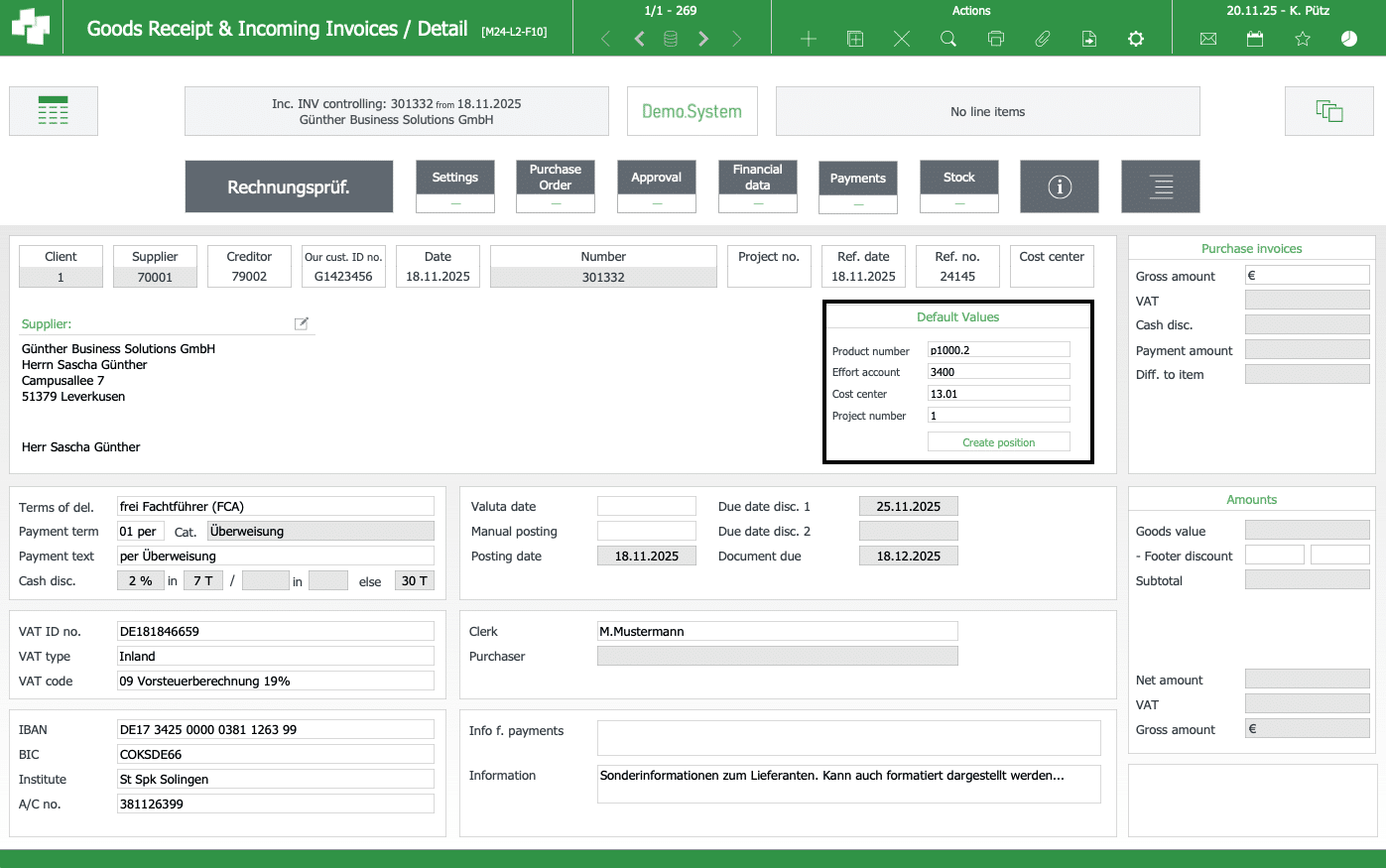The image size is (1386, 868).
Task: Go to the previous record arrow
Action: point(639,39)
